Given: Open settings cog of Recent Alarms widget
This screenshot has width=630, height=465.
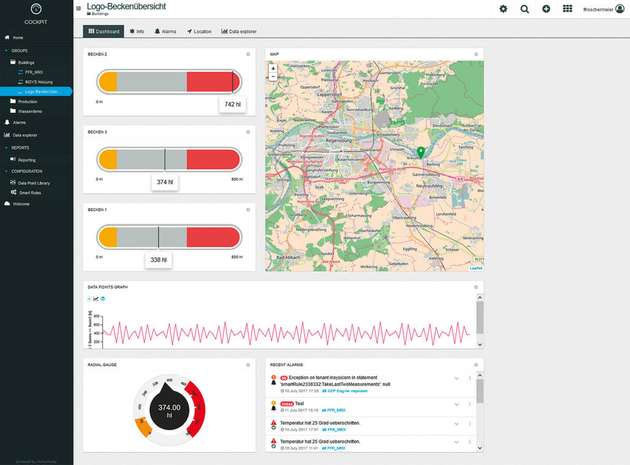Looking at the screenshot, I should point(476,365).
